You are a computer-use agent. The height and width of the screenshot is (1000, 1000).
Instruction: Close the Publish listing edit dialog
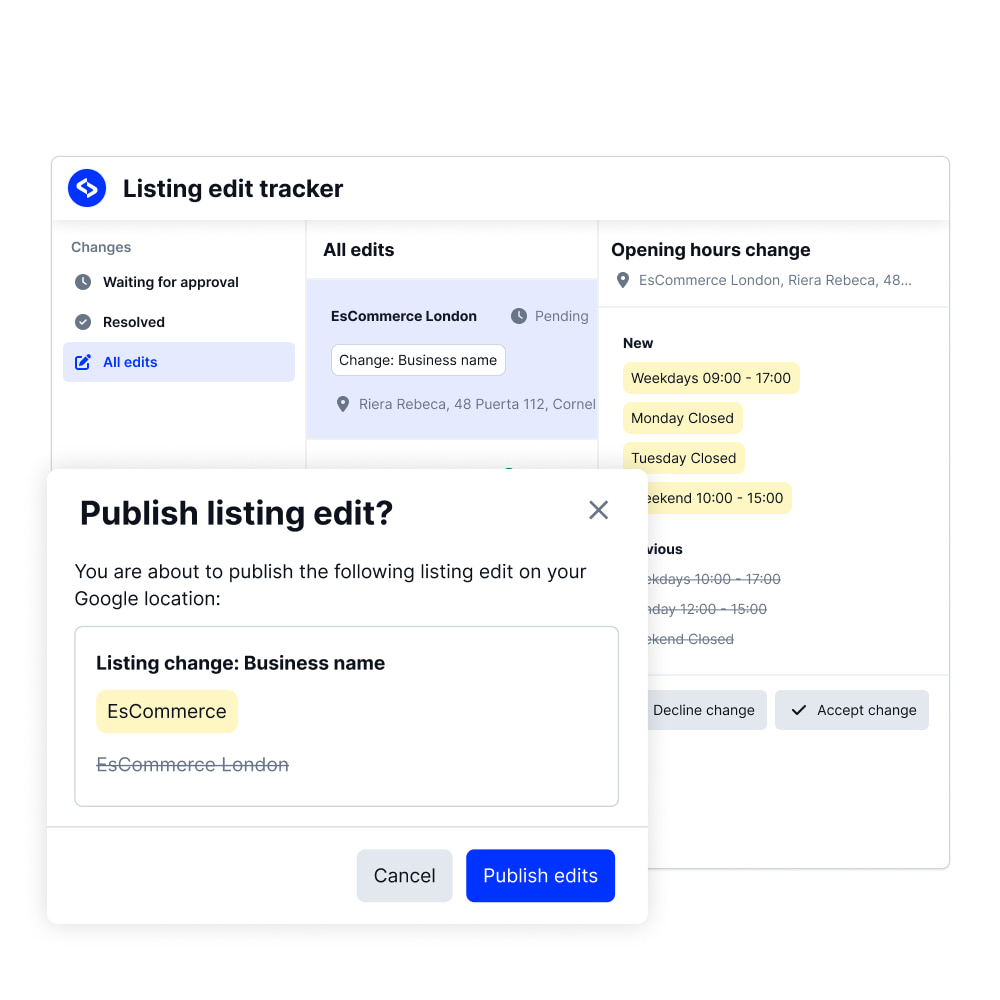598,510
